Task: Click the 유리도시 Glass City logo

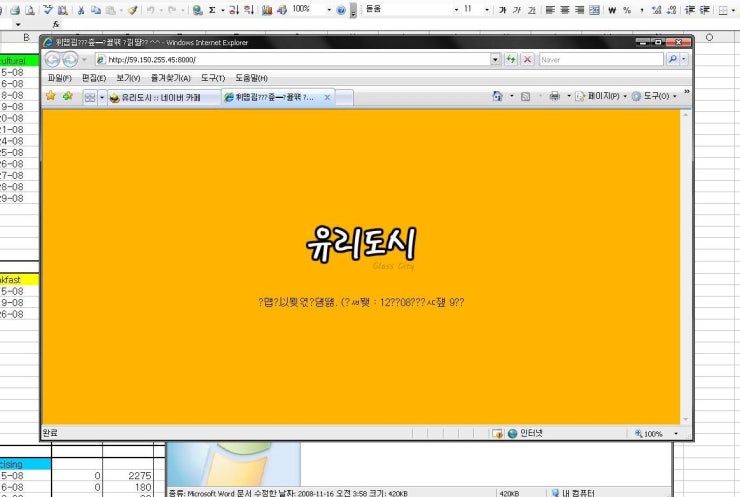Action: tap(361, 245)
